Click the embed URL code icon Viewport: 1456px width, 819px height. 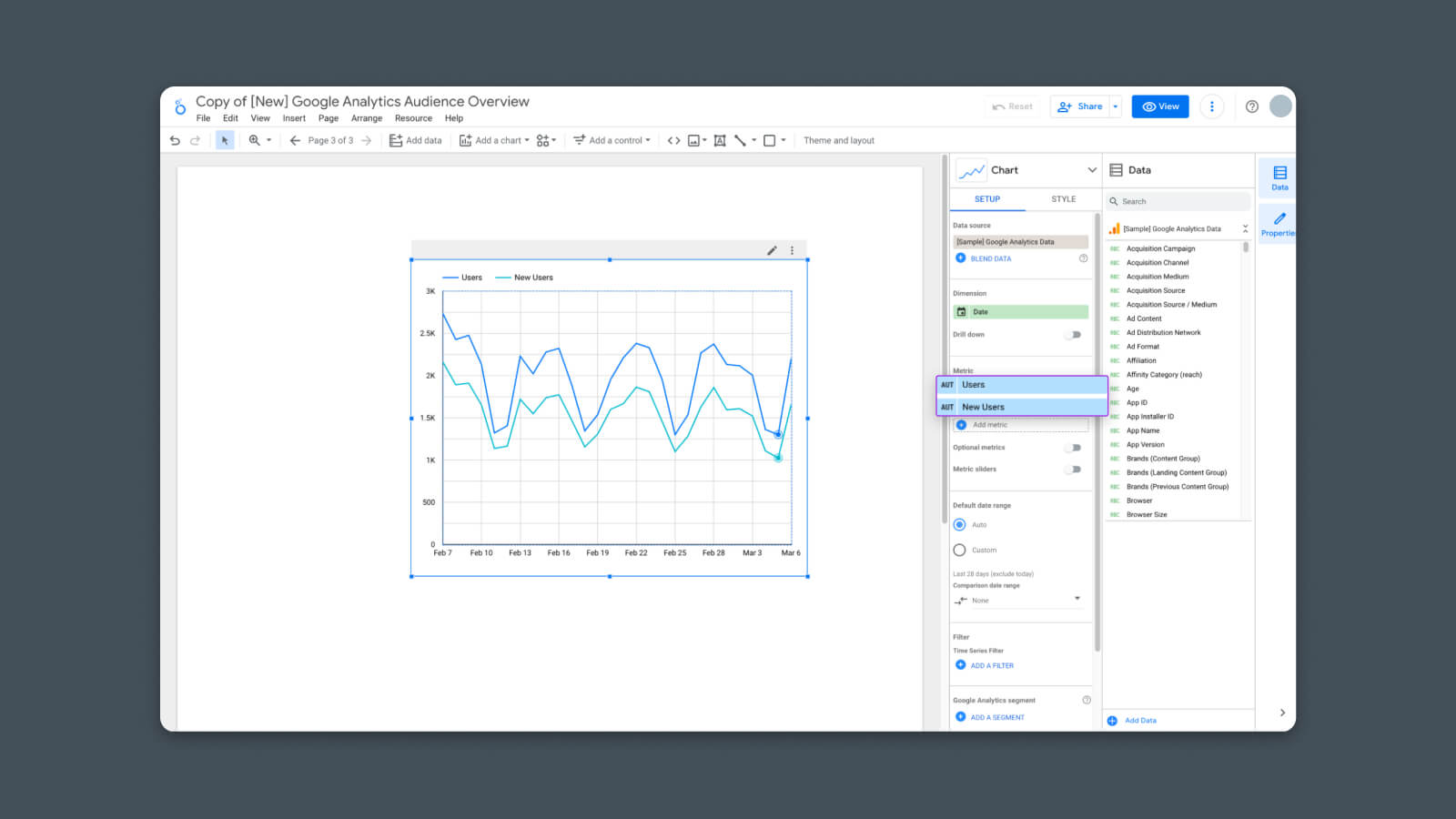[673, 141]
